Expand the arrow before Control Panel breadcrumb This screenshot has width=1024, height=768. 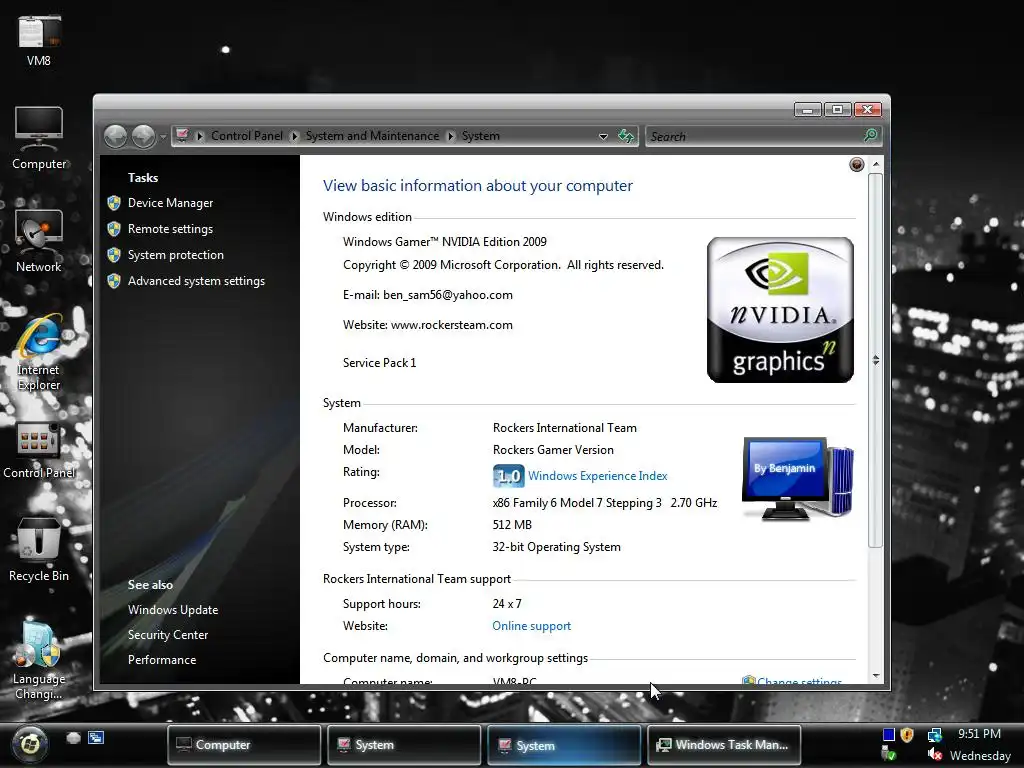[200, 136]
